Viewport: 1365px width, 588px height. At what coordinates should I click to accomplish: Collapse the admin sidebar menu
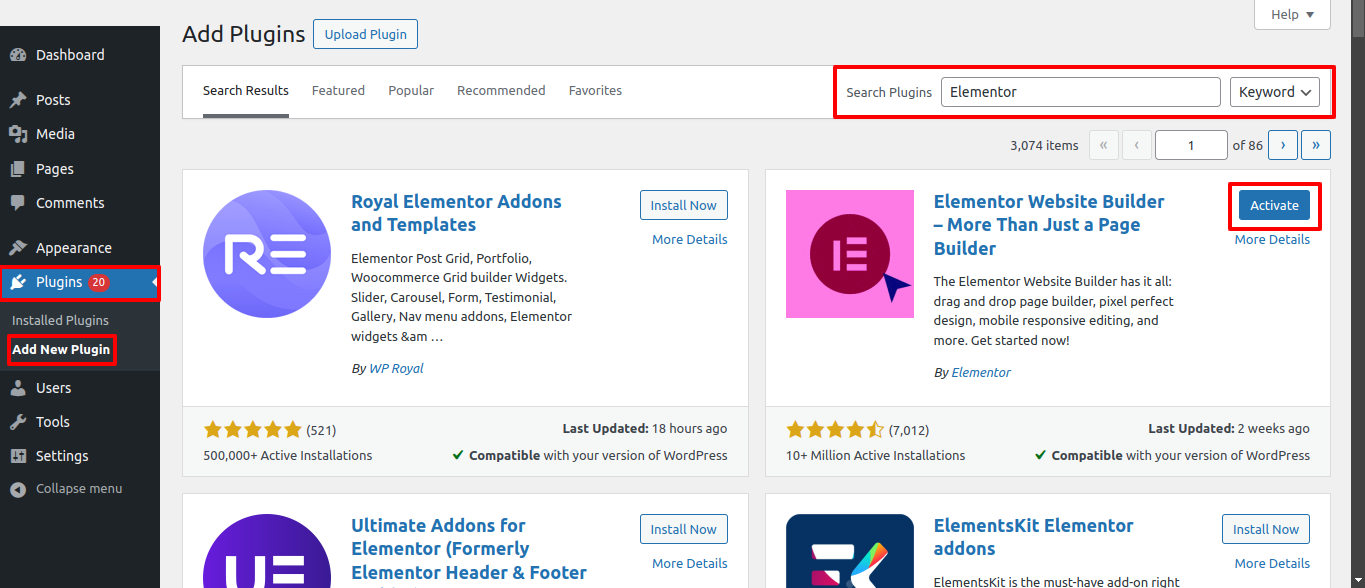click(x=66, y=489)
